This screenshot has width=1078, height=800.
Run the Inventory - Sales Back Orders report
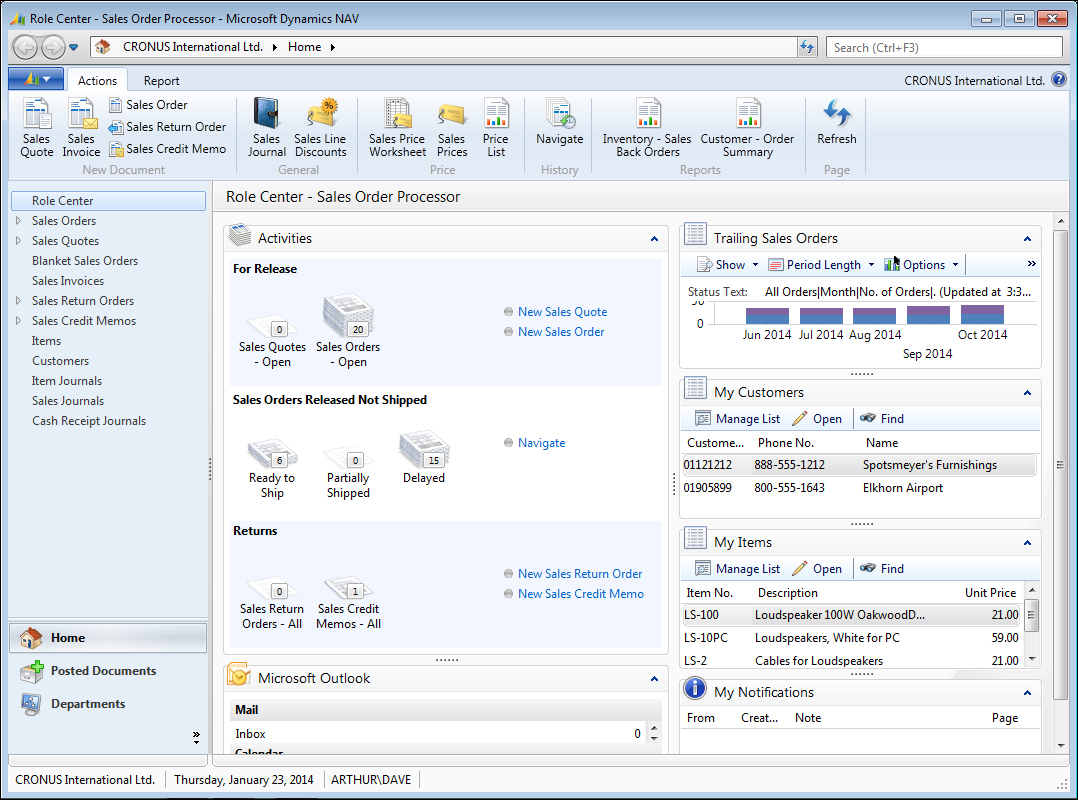point(647,128)
